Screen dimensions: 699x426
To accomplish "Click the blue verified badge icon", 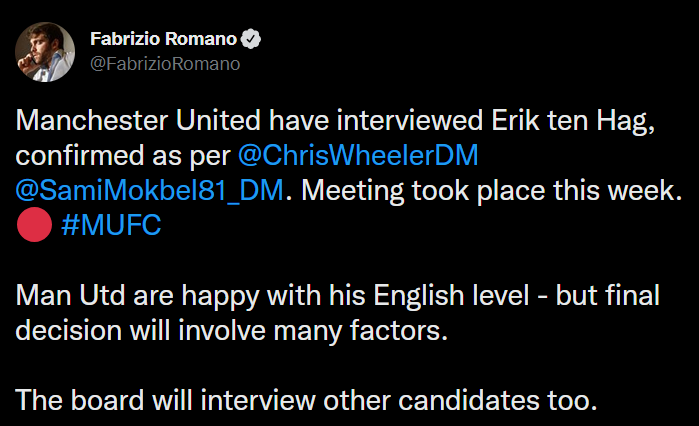I will tap(251, 39).
